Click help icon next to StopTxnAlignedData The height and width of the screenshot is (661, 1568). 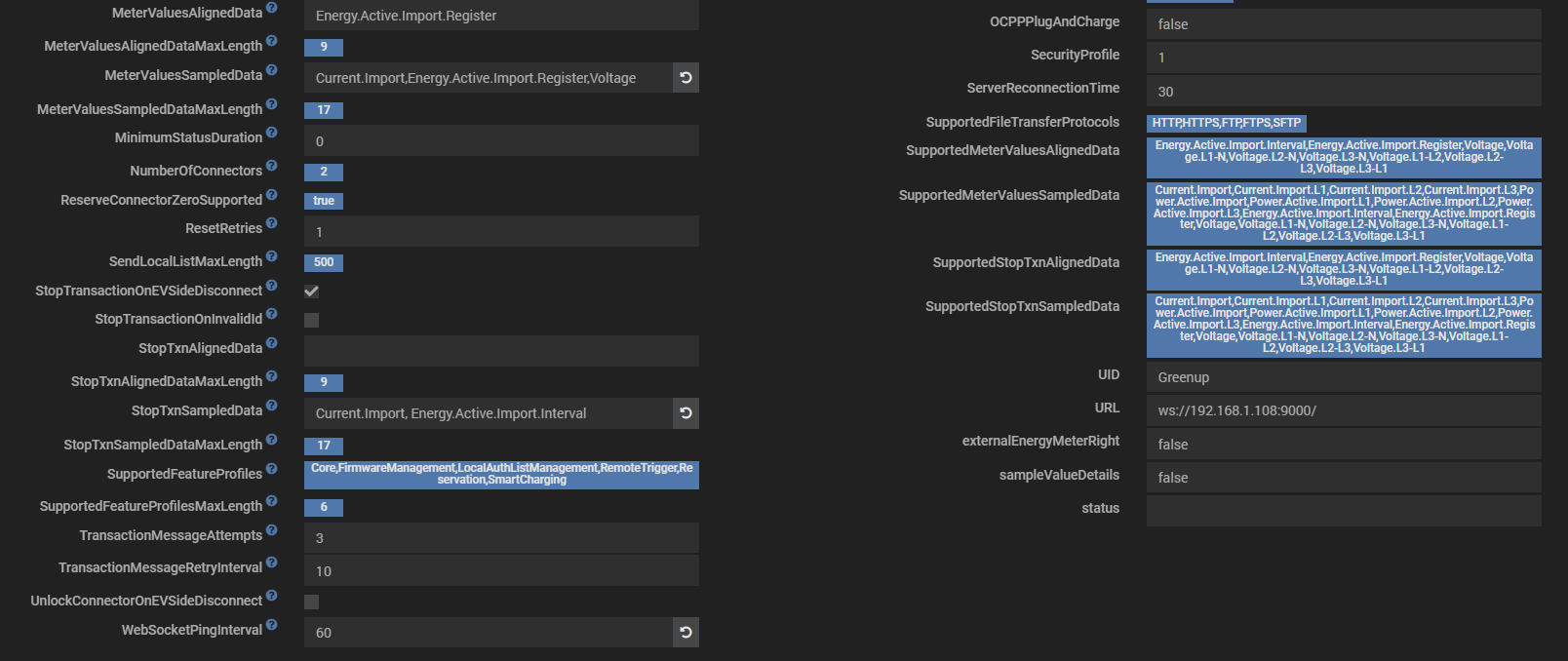[x=272, y=344]
